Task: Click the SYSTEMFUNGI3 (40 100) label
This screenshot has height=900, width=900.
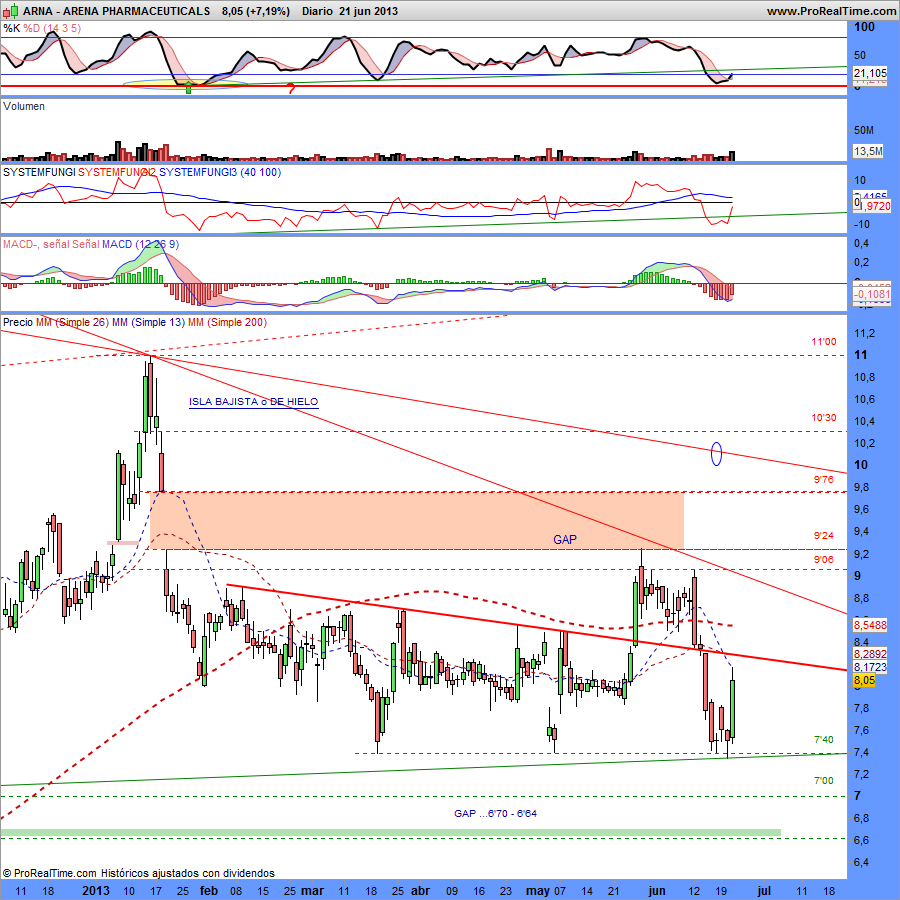Action: point(220,172)
